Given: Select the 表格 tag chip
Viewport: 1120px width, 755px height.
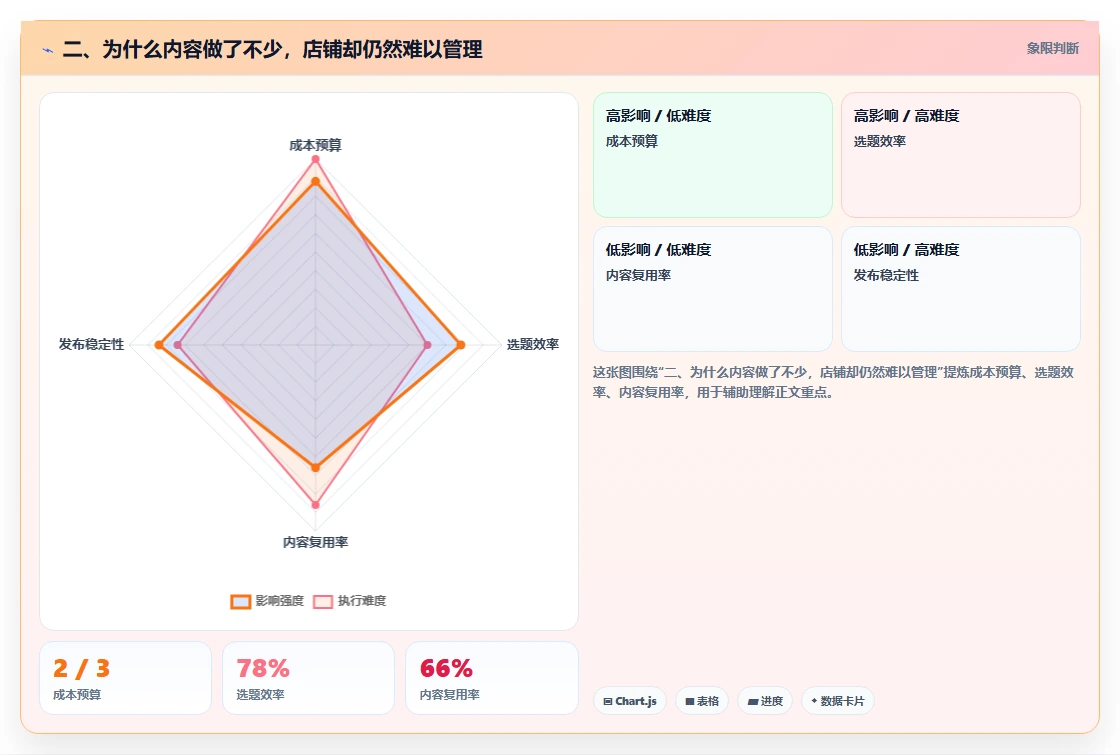Looking at the screenshot, I should click(701, 701).
